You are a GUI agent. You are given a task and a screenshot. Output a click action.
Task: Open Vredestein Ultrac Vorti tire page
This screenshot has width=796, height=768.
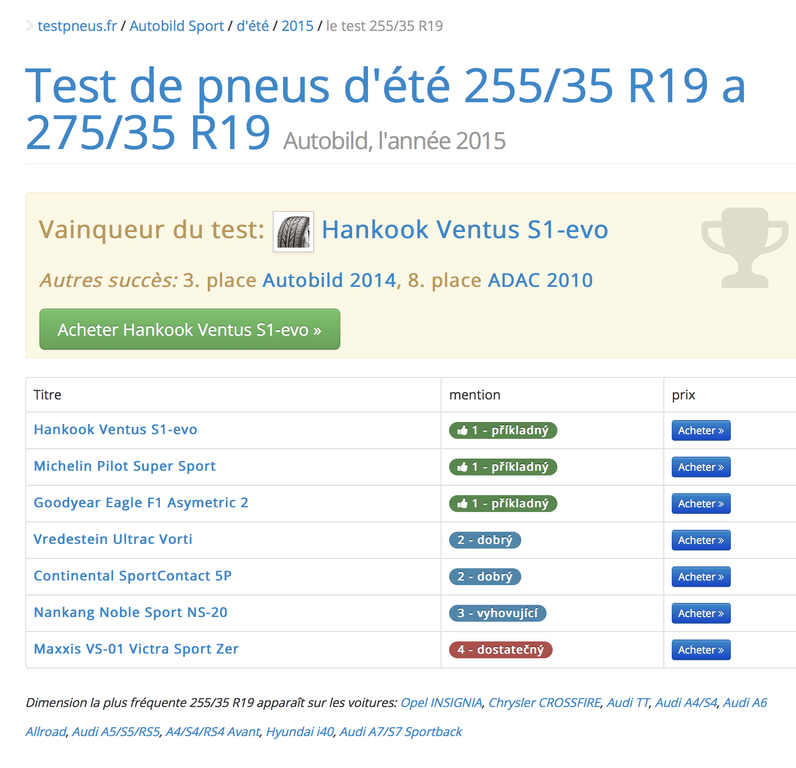113,539
